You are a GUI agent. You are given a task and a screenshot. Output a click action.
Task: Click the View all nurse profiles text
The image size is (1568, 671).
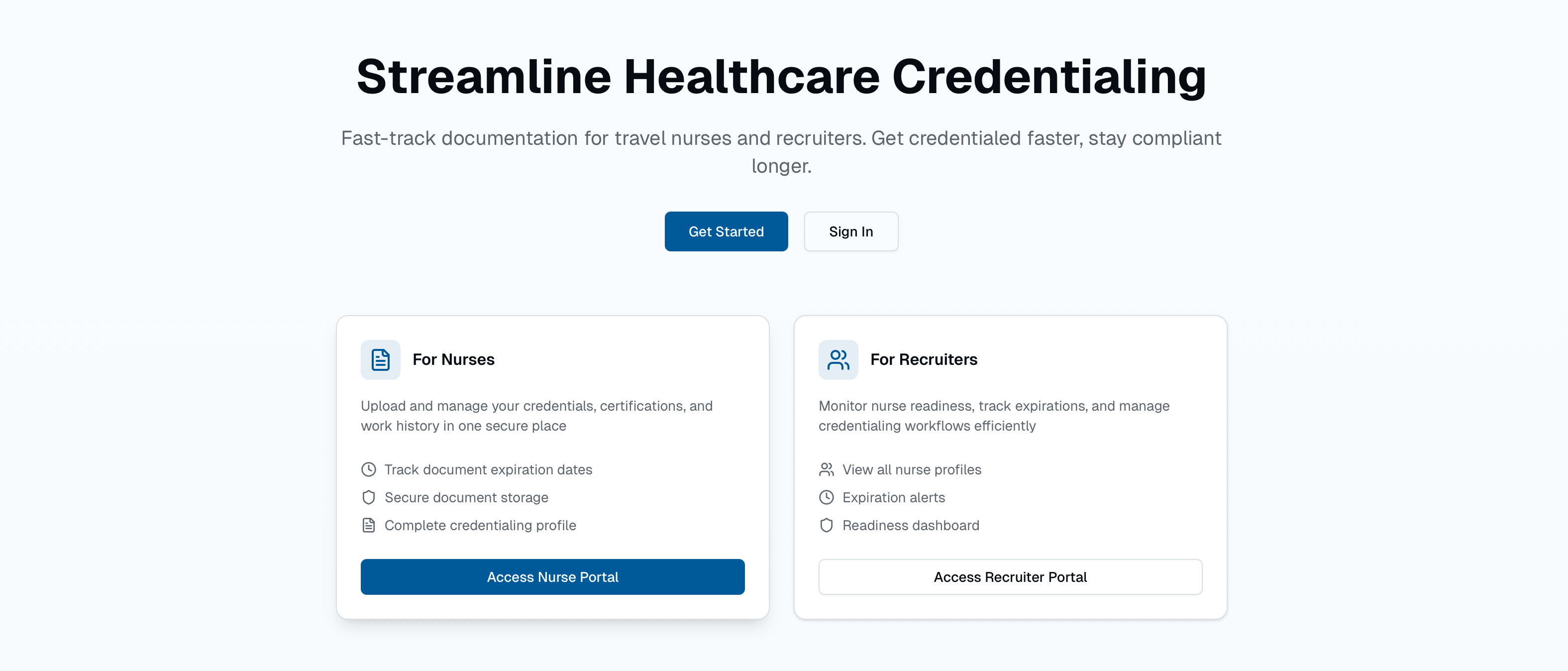(x=912, y=469)
